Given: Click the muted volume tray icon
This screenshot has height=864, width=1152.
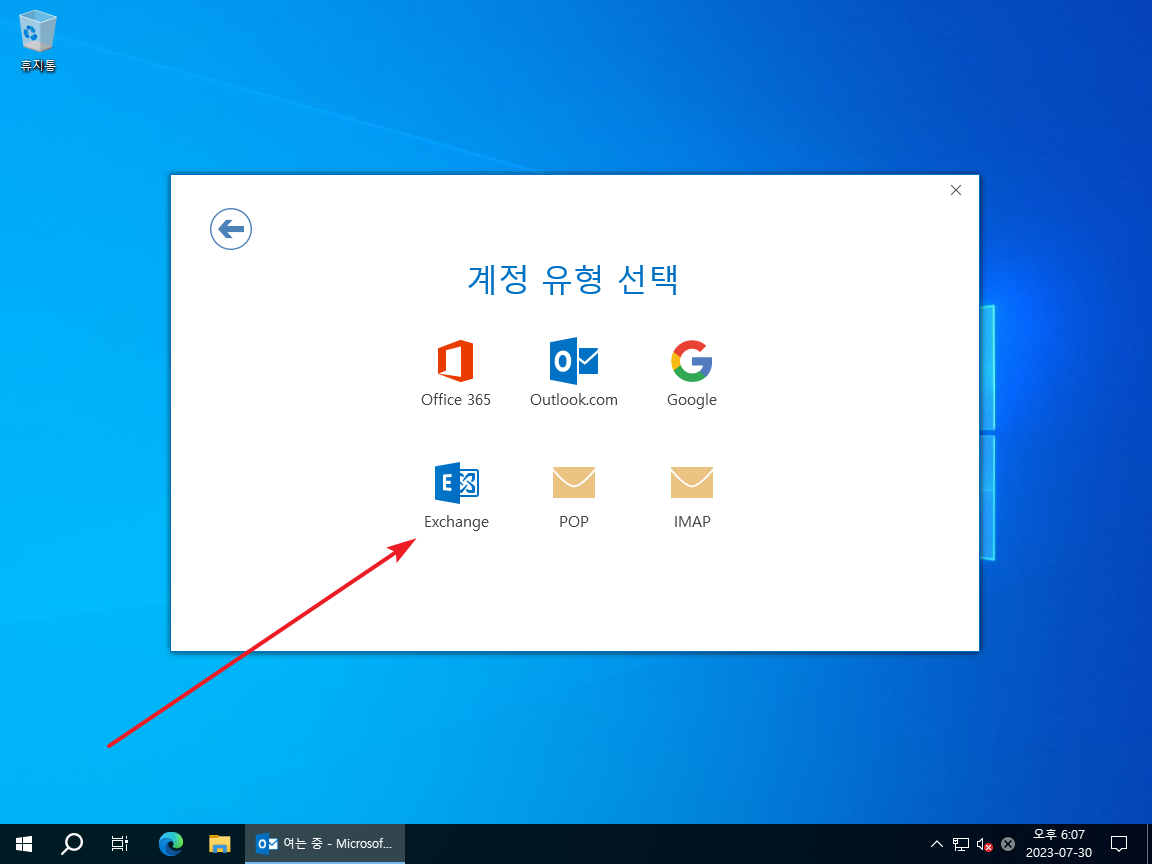Looking at the screenshot, I should point(984,844).
